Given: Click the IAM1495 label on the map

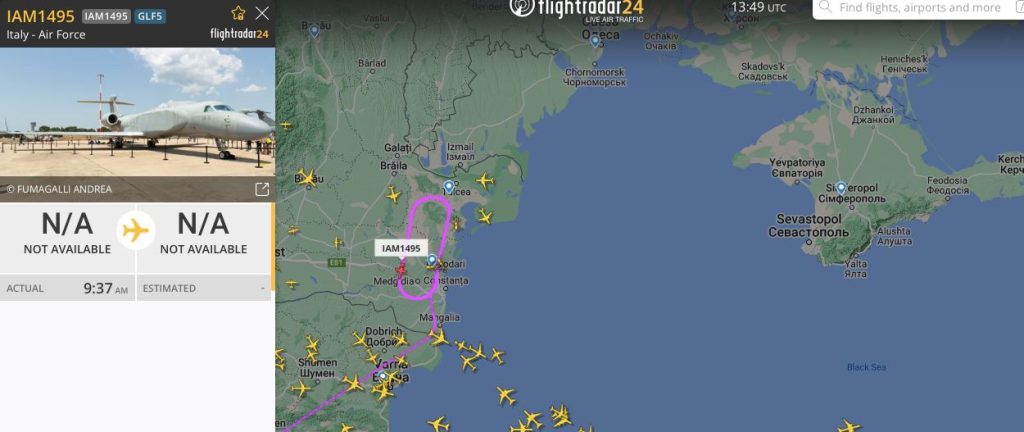Looking at the screenshot, I should tap(401, 248).
